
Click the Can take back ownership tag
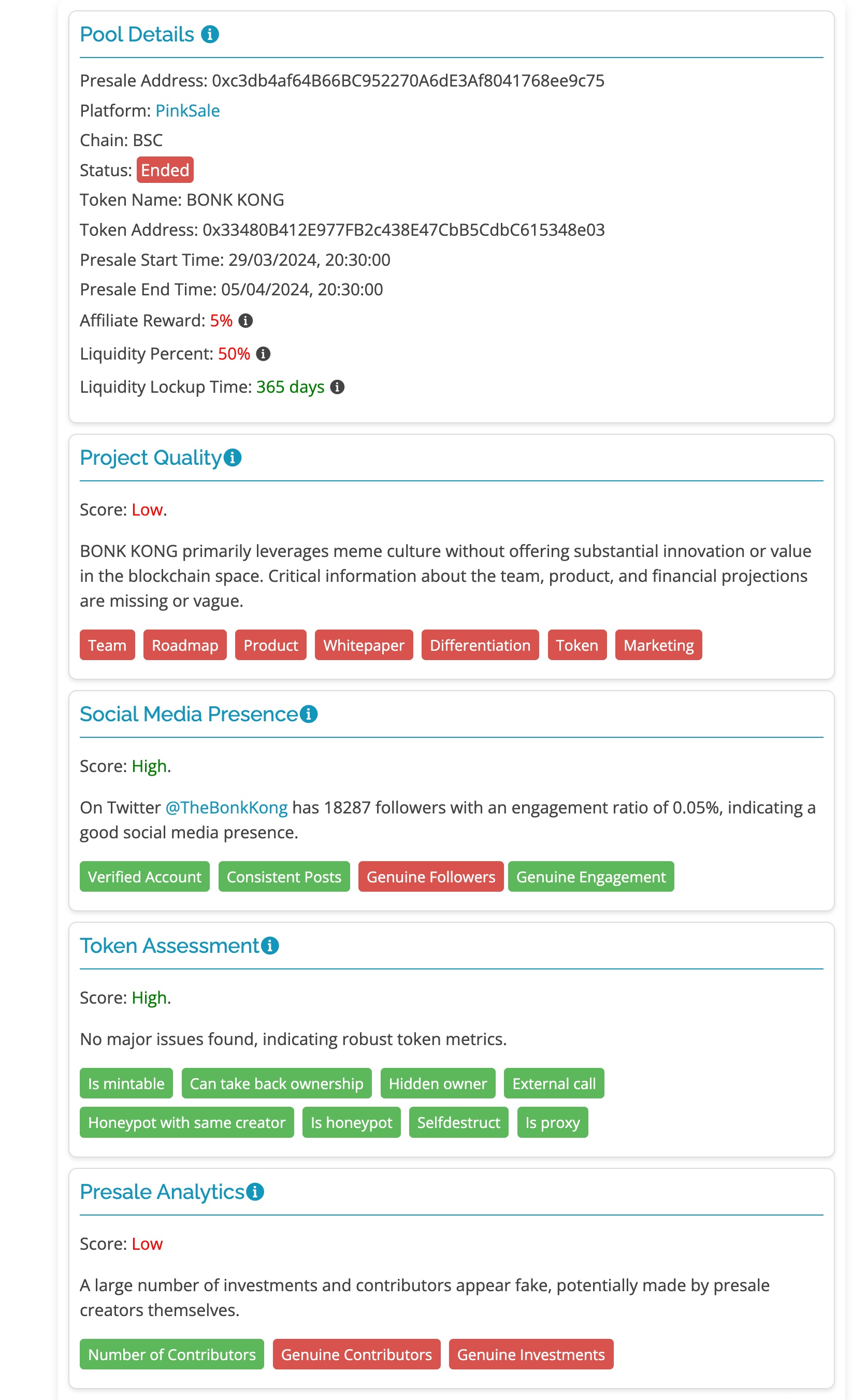(x=276, y=1084)
